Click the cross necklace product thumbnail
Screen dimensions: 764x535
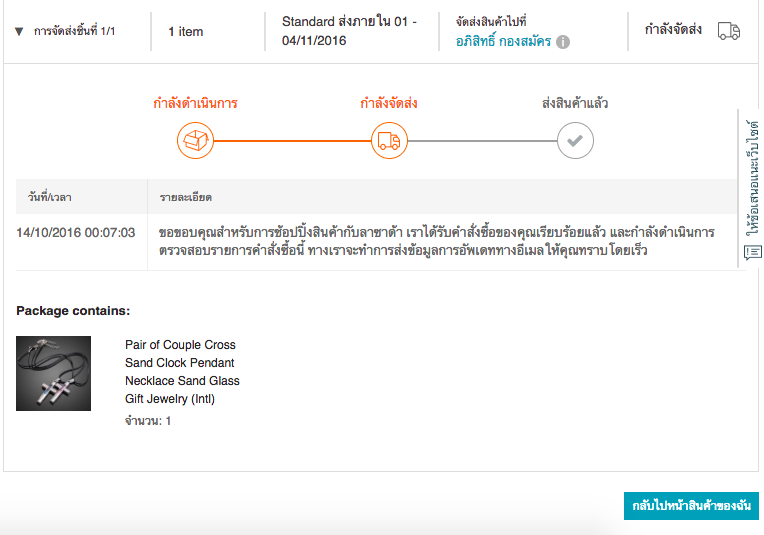click(x=54, y=373)
